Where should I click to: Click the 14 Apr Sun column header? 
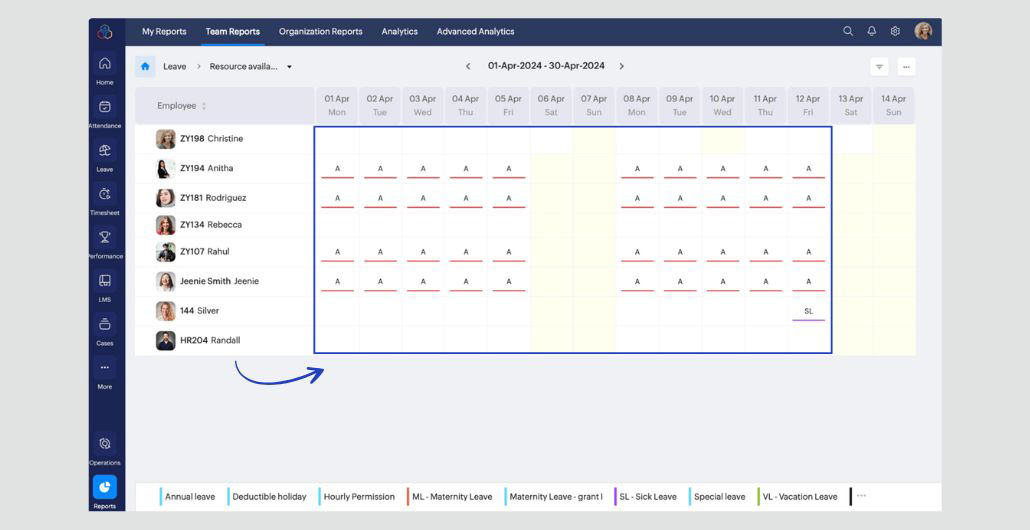click(893, 105)
